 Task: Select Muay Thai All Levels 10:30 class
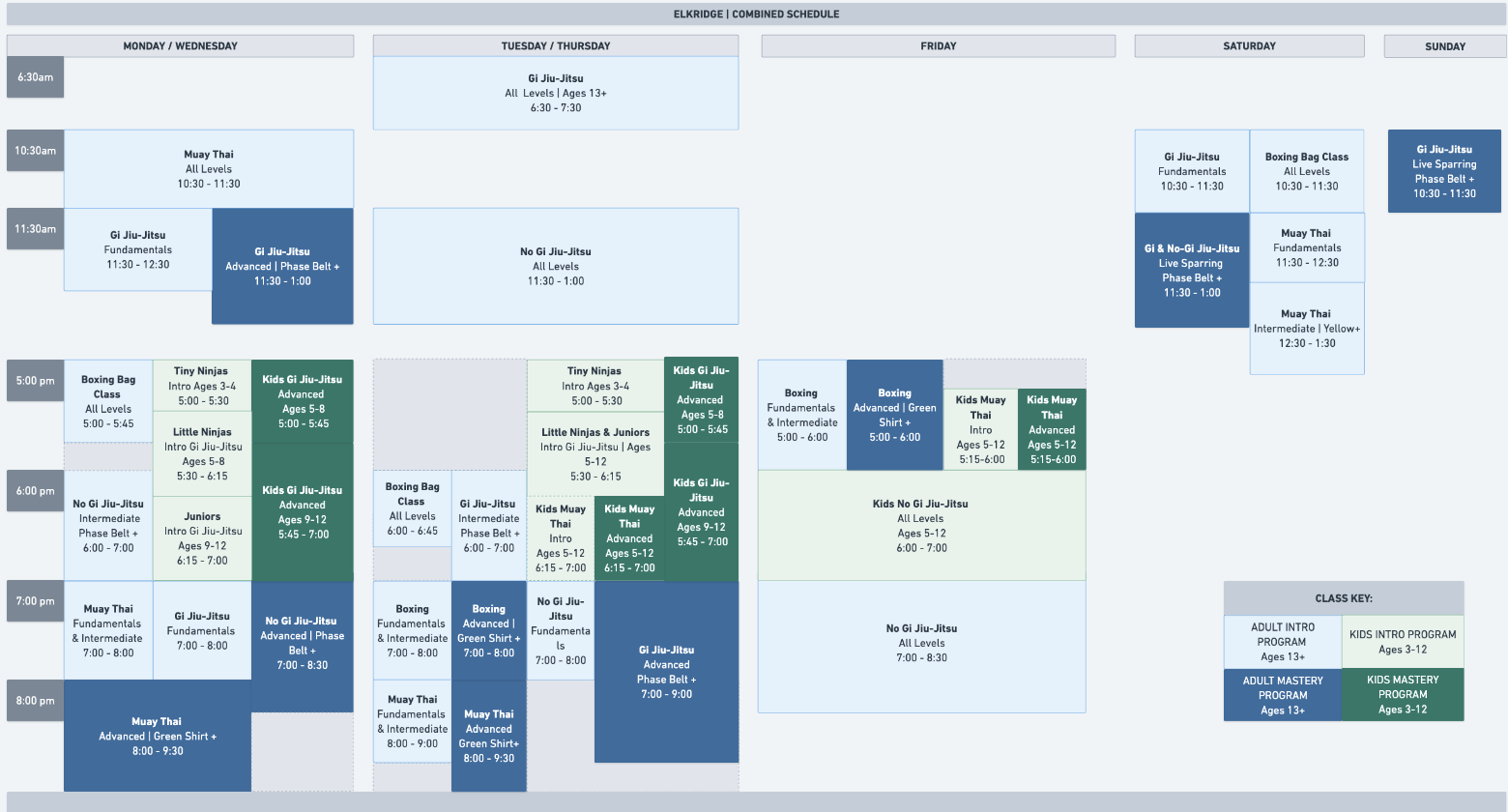(x=209, y=169)
